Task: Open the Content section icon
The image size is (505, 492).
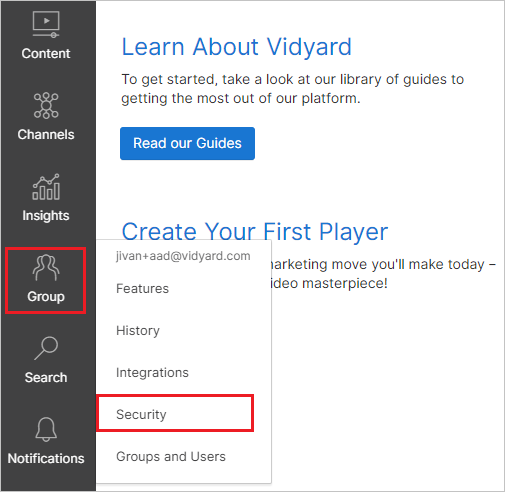Action: tap(46, 24)
